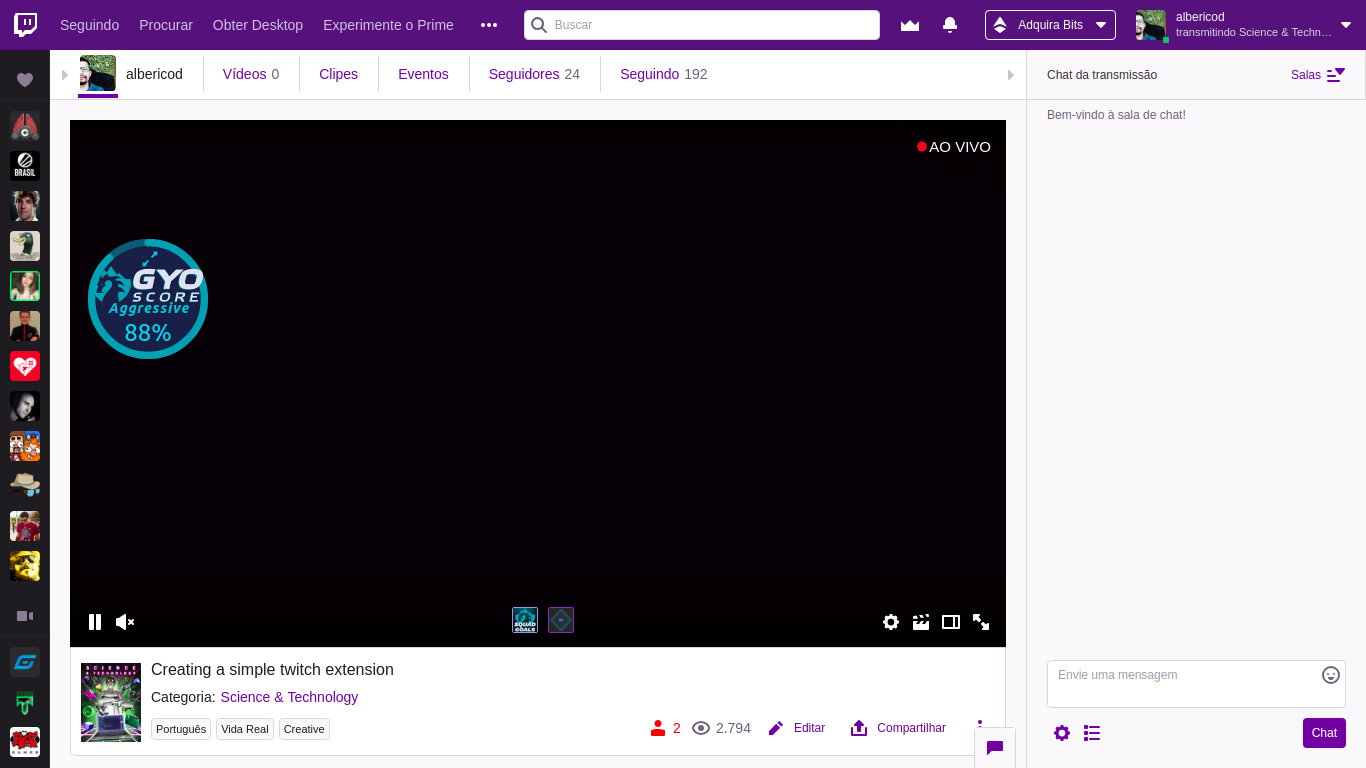Open the notifications bell
The width and height of the screenshot is (1366, 768).
pos(950,25)
